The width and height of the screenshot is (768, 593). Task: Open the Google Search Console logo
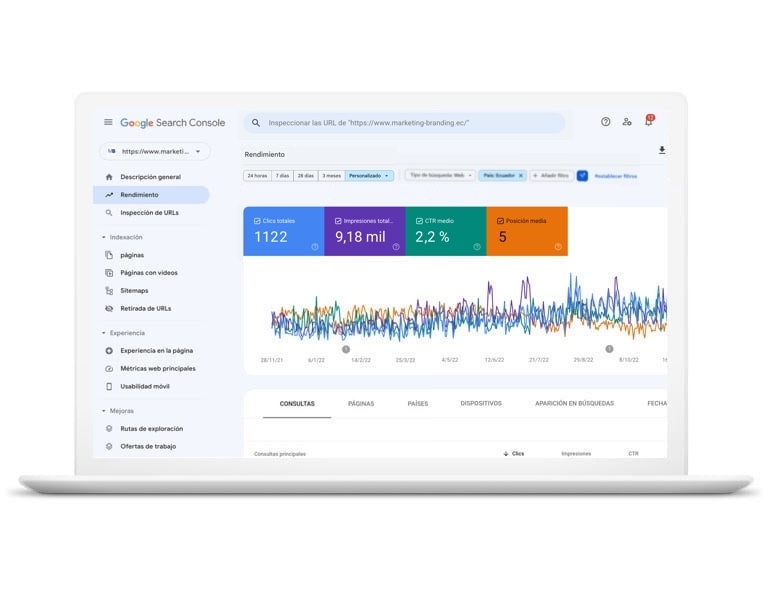click(172, 122)
